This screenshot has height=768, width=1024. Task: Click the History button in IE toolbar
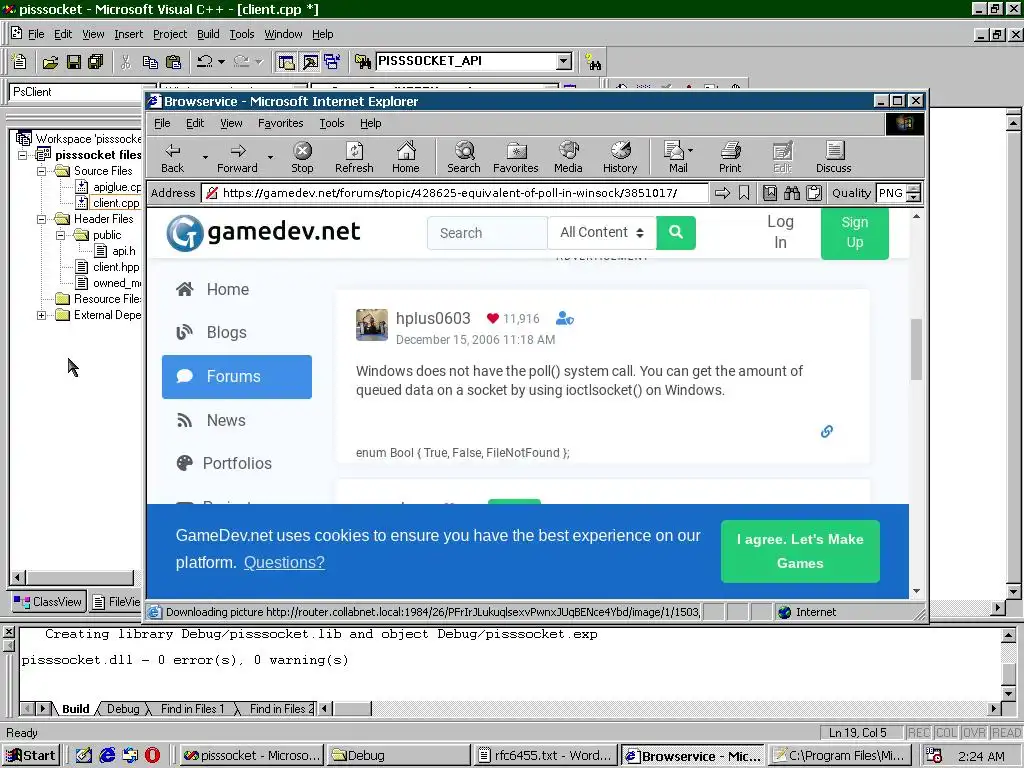tap(620, 158)
